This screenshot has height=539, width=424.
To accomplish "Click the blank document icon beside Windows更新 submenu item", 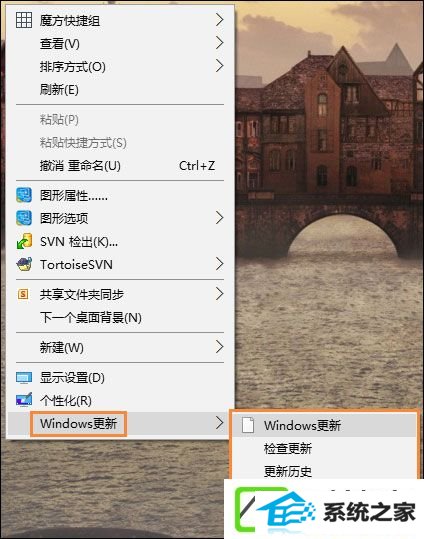I will [x=248, y=425].
